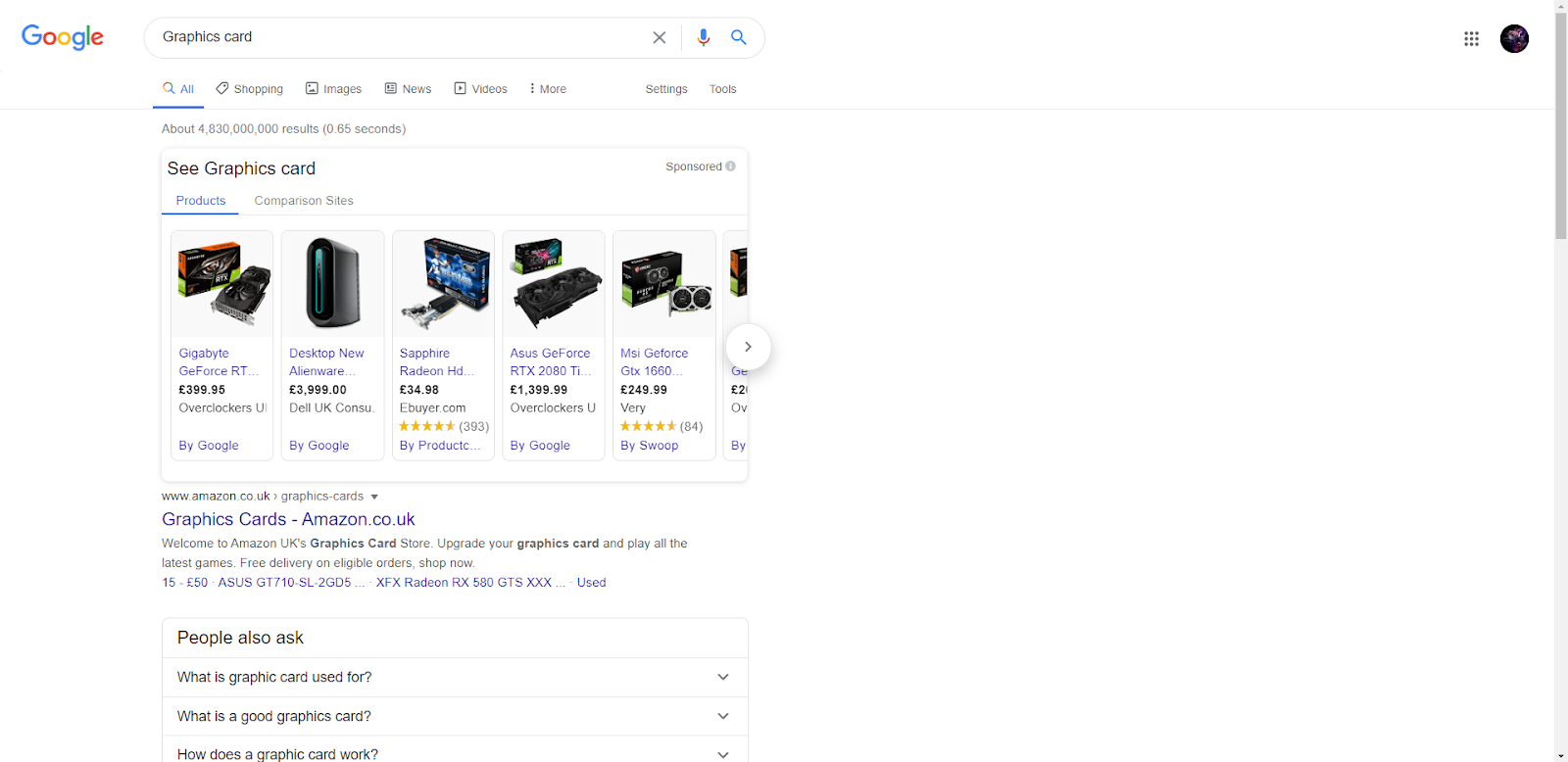Viewport: 1568px width, 762px height.
Task: Open Gigabyte GeForce RTX product image
Action: (222, 283)
